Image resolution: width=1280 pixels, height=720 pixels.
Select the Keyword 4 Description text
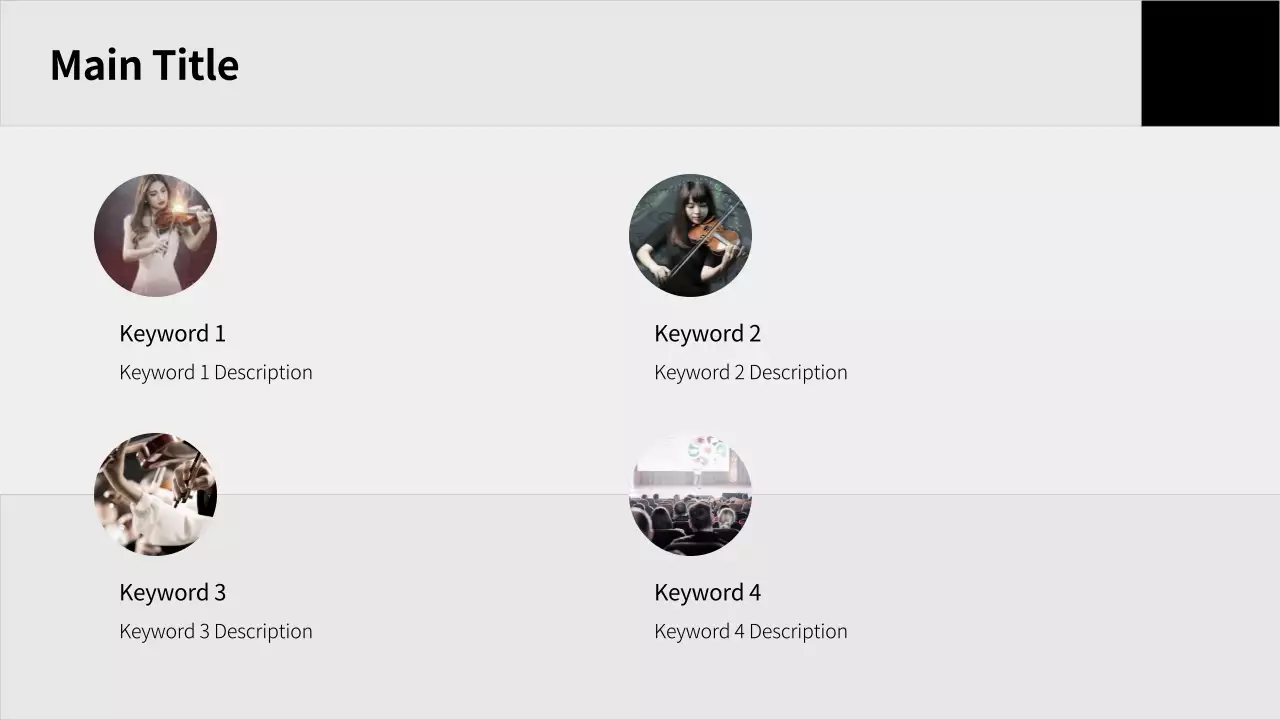(x=750, y=632)
